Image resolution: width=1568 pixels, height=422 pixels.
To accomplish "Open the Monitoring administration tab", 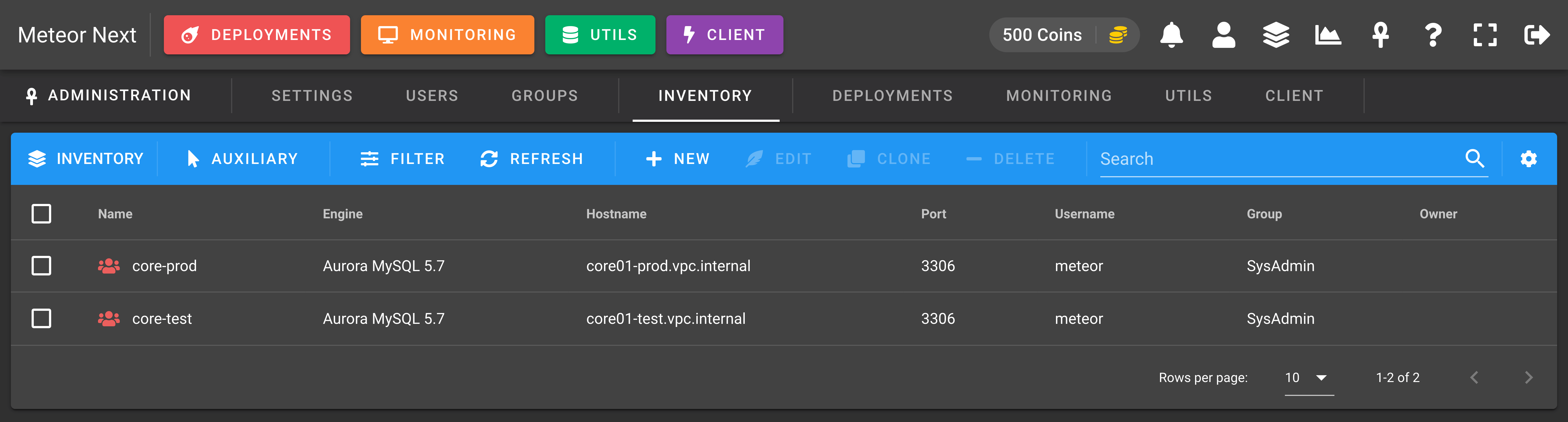I will pyautogui.click(x=1059, y=95).
